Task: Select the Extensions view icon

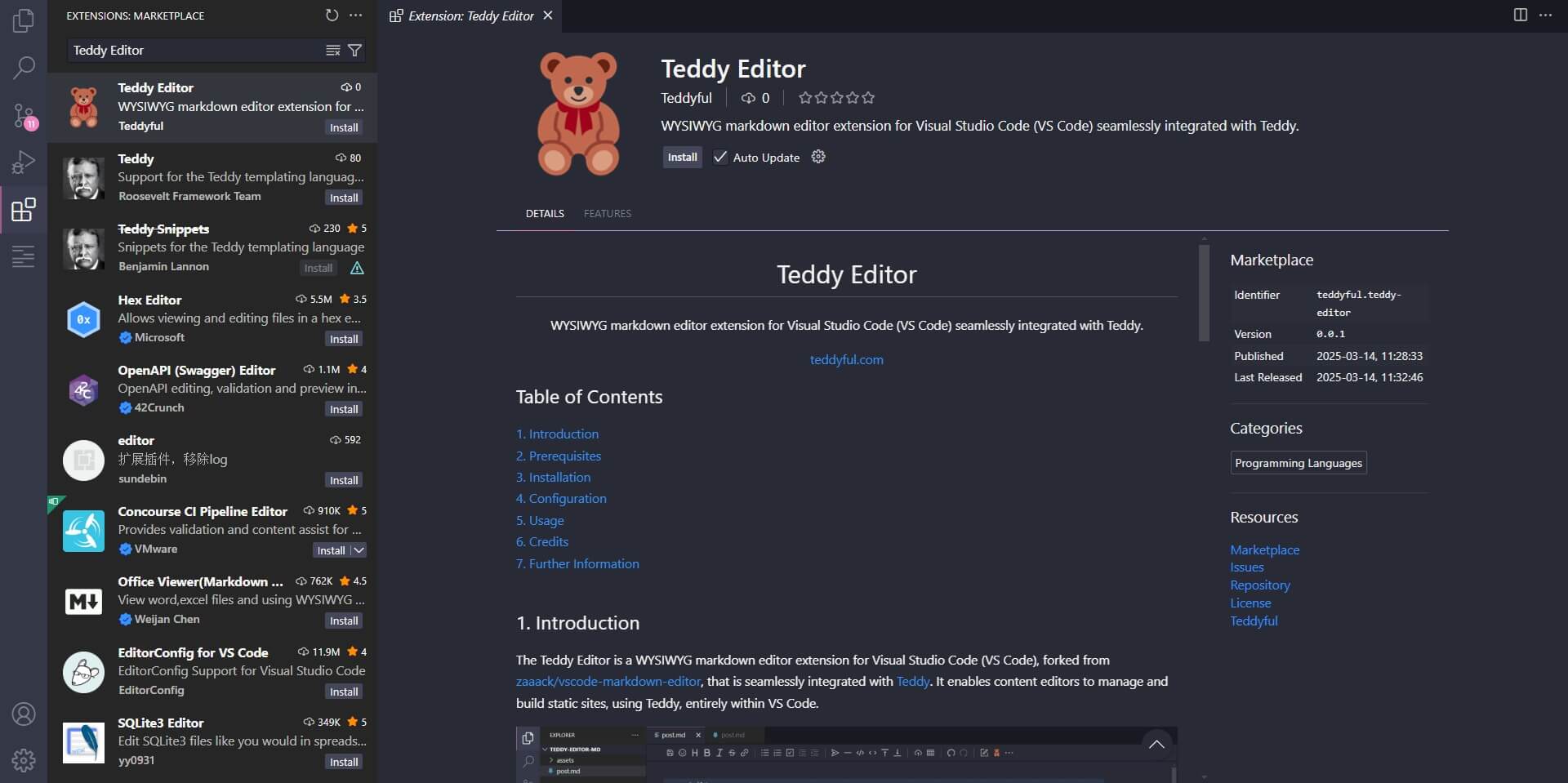Action: pos(24,210)
